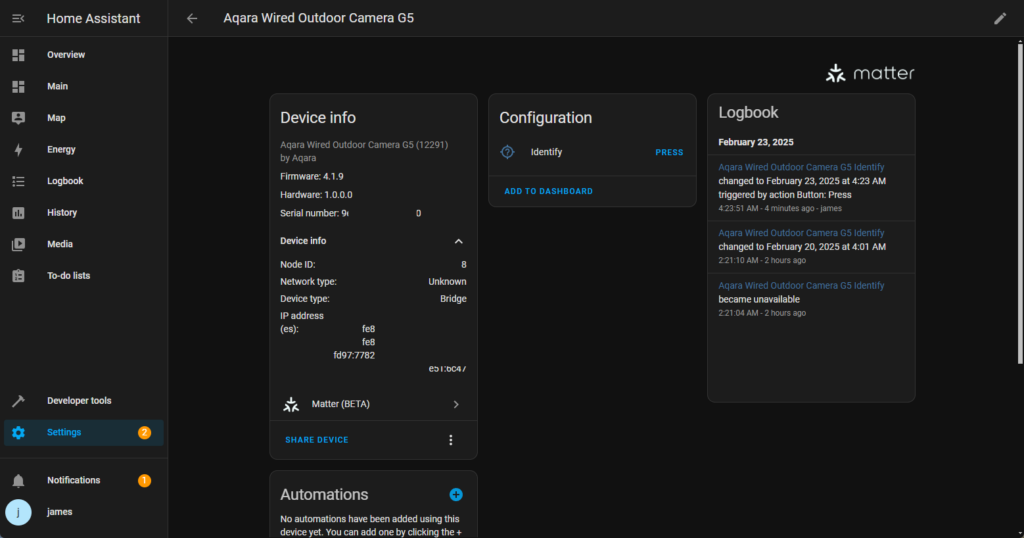Click the page vertical scrollbar
This screenshot has width=1024, height=538.
(1019, 200)
